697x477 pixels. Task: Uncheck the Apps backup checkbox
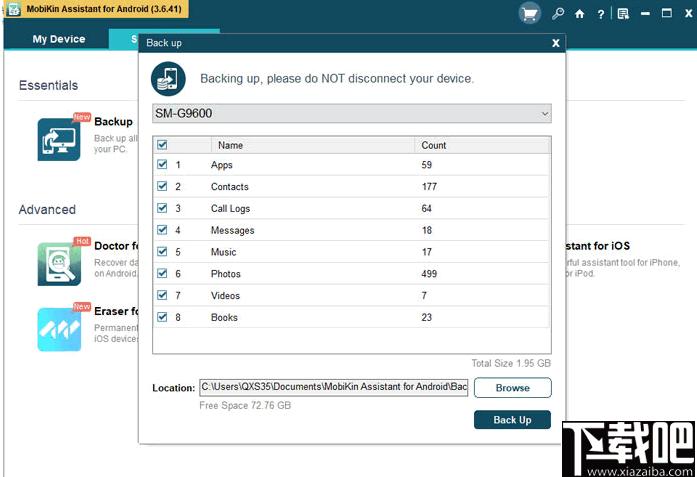162,164
